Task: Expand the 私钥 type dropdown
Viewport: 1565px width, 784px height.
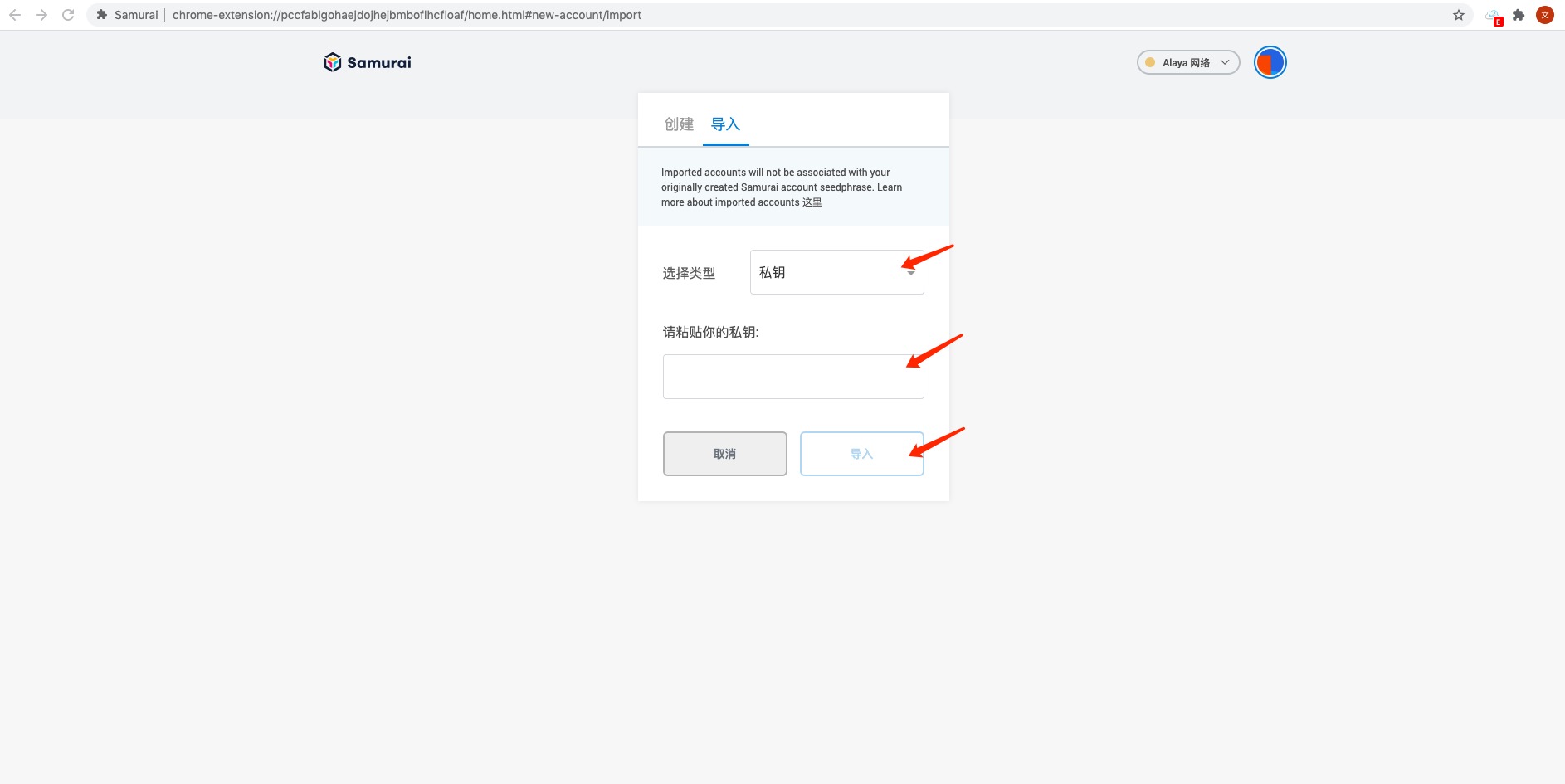Action: tap(836, 272)
